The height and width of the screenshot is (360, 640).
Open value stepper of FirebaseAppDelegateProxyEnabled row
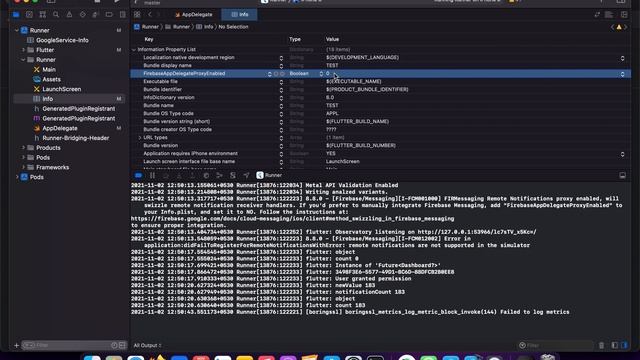click(x=622, y=74)
